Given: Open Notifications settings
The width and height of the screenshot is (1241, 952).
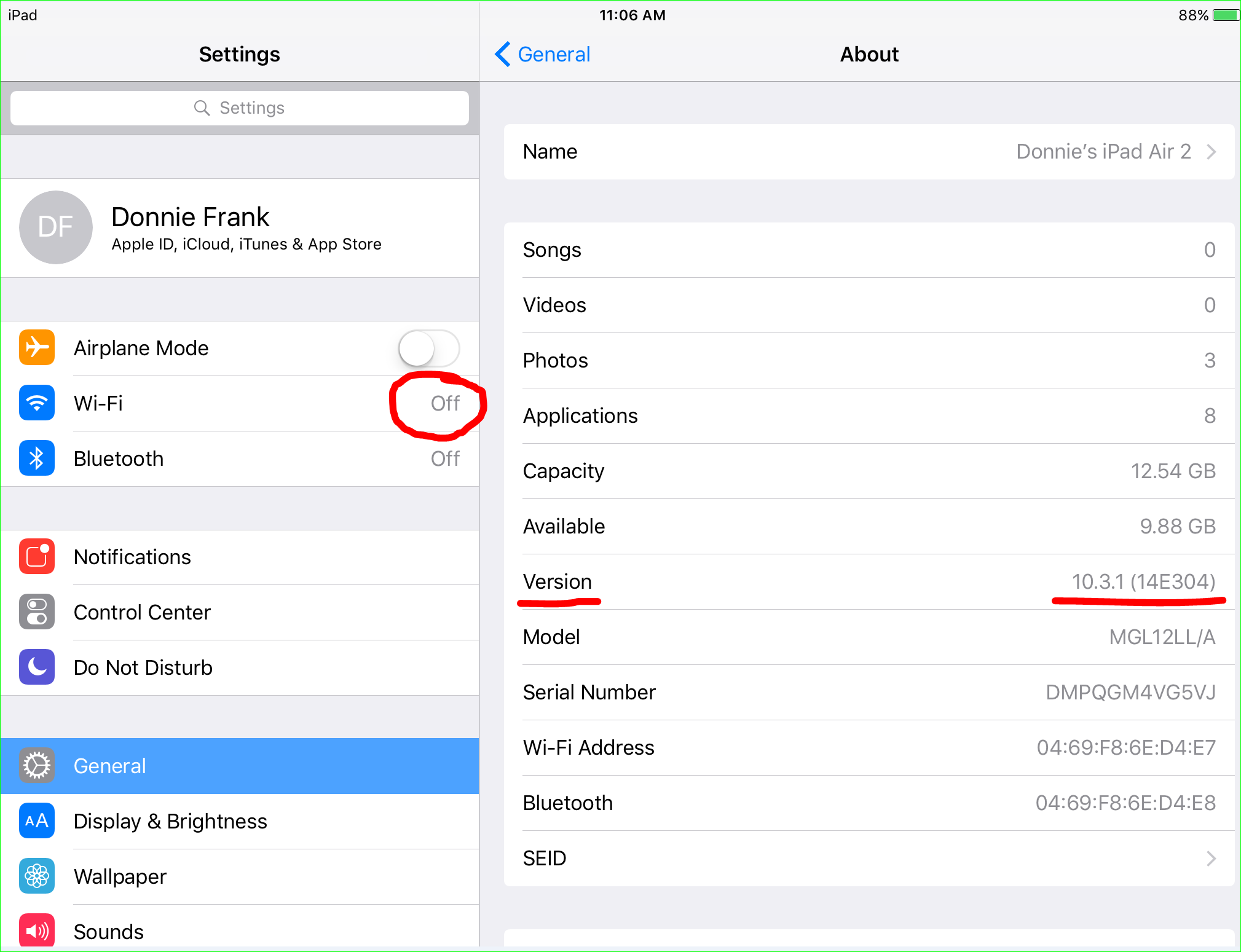Looking at the screenshot, I should (240, 557).
